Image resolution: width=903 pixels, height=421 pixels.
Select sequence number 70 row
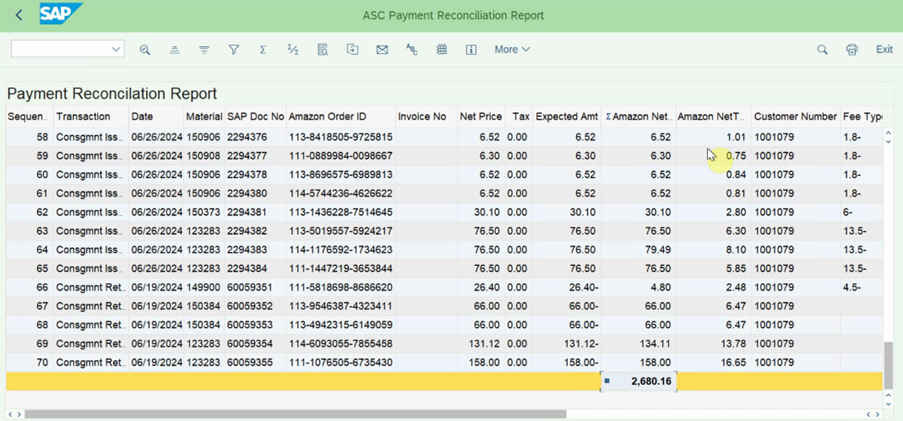pyautogui.click(x=43, y=363)
